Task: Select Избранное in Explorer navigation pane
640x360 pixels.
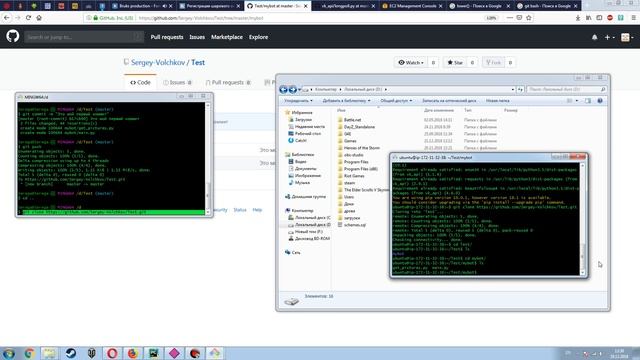Action: 302,113
